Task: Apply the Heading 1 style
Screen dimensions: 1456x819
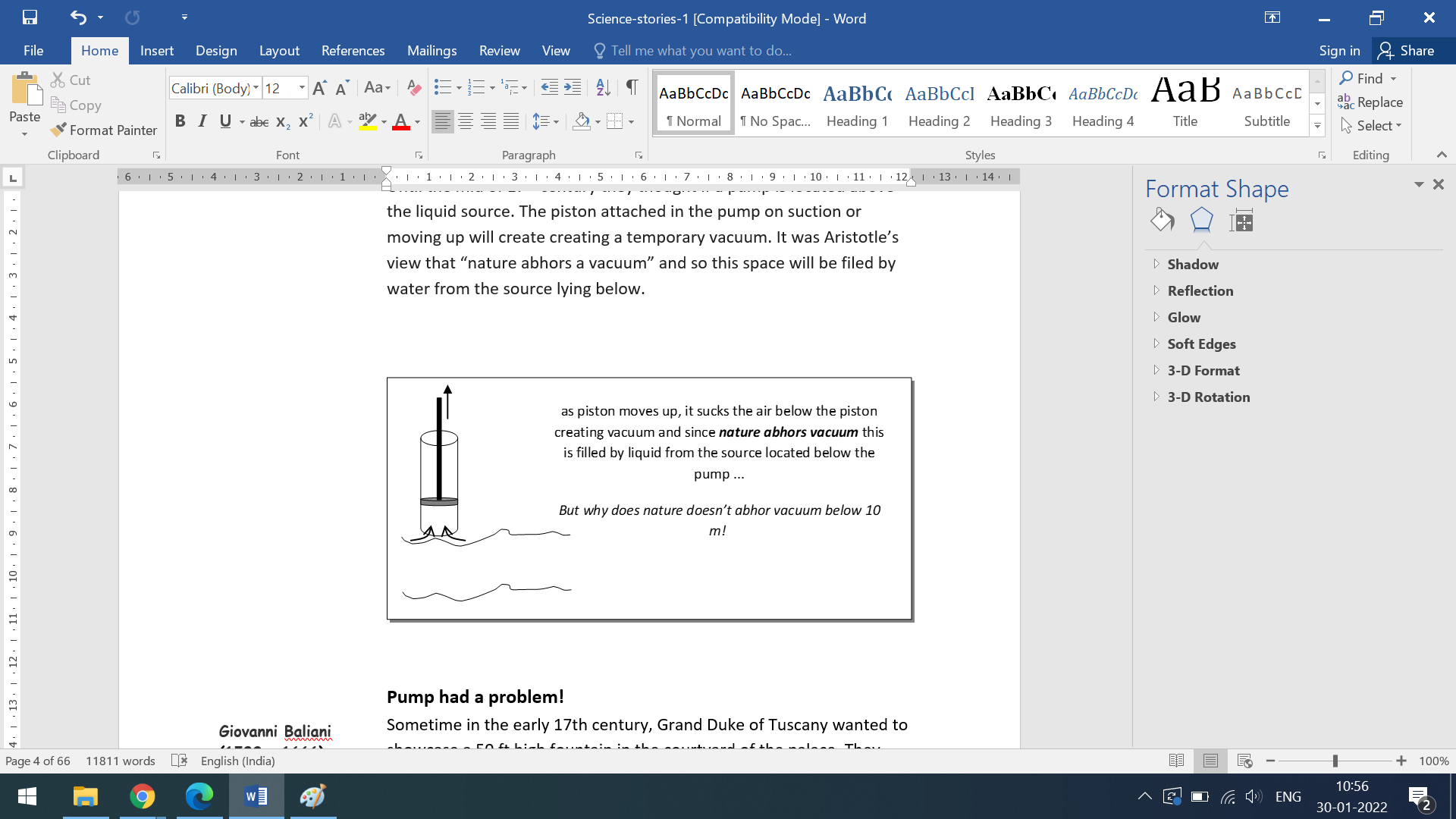Action: [857, 105]
